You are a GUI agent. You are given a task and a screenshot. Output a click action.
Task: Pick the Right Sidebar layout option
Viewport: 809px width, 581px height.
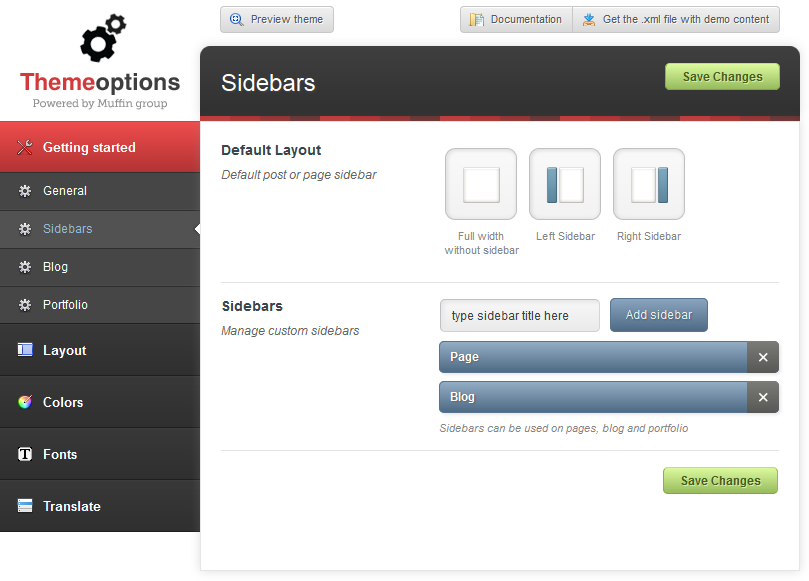tap(649, 185)
